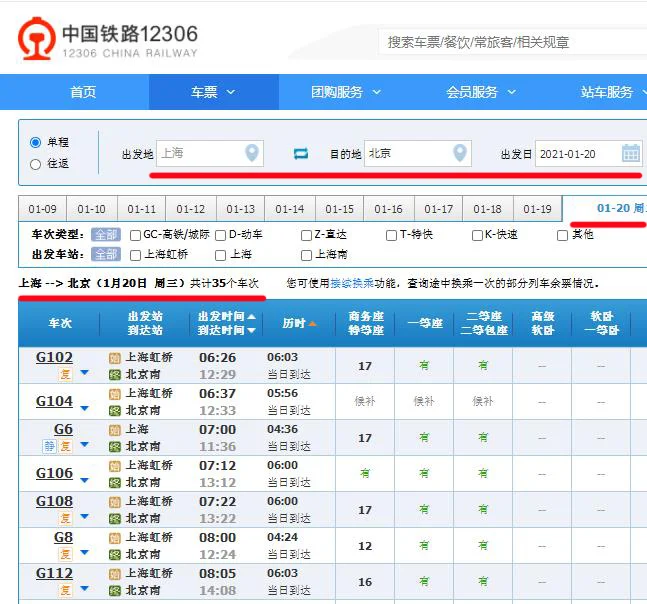Expand stop details for train G104

(85, 408)
